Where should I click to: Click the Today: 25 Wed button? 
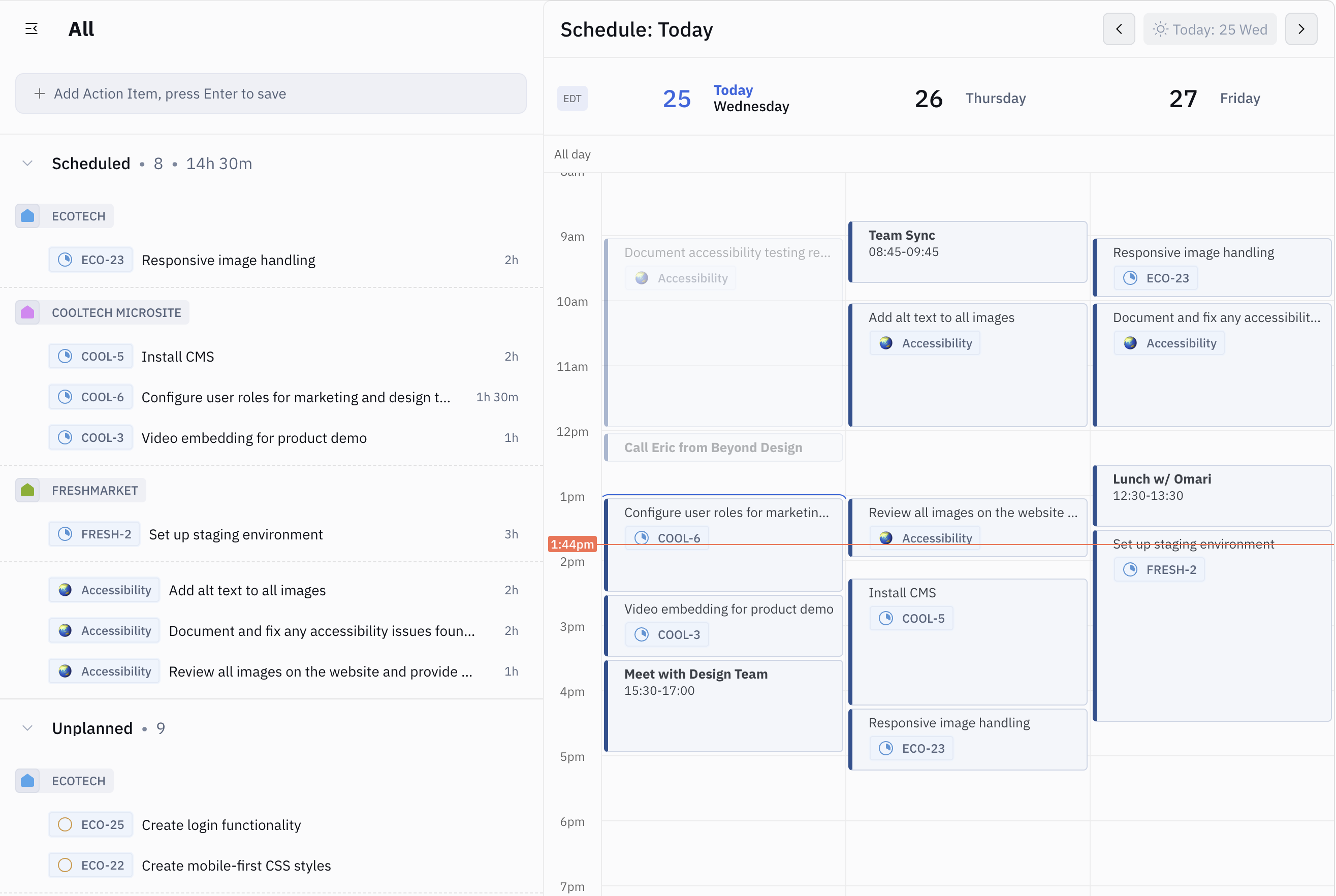[x=1210, y=29]
